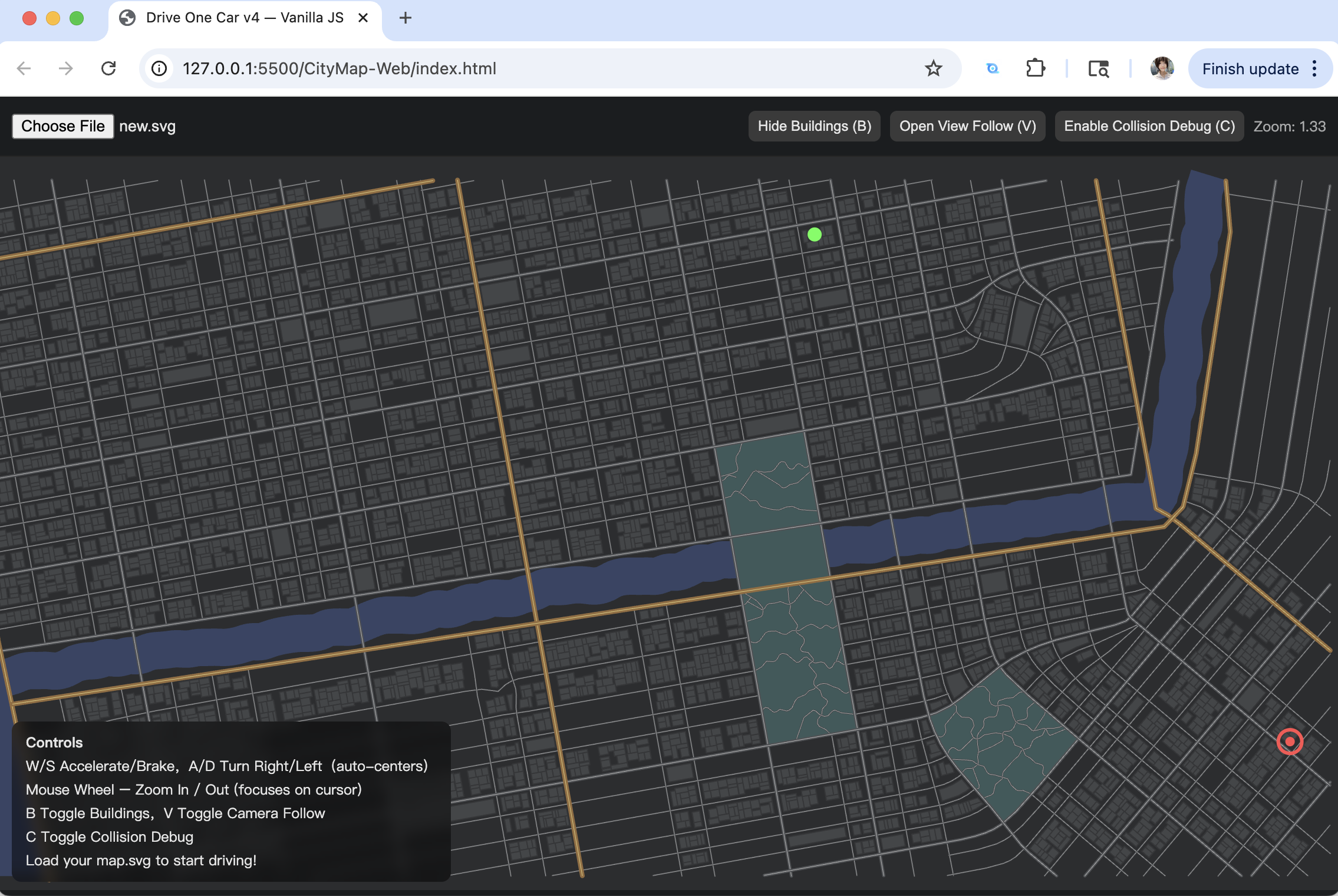1338x896 pixels.
Task: Bookmark this page with star icon
Action: (x=933, y=68)
